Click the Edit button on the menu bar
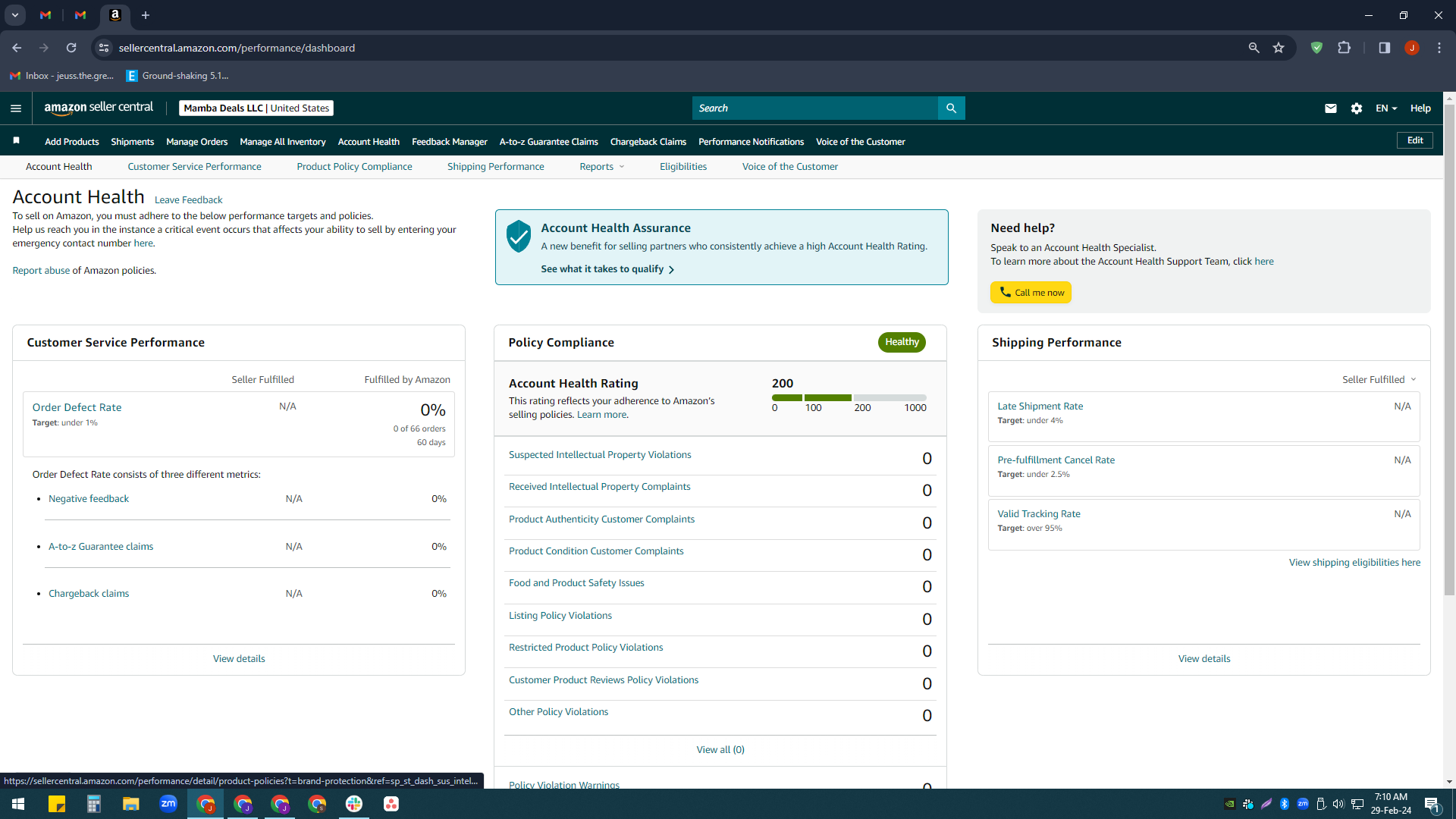1456x819 pixels. (1415, 140)
